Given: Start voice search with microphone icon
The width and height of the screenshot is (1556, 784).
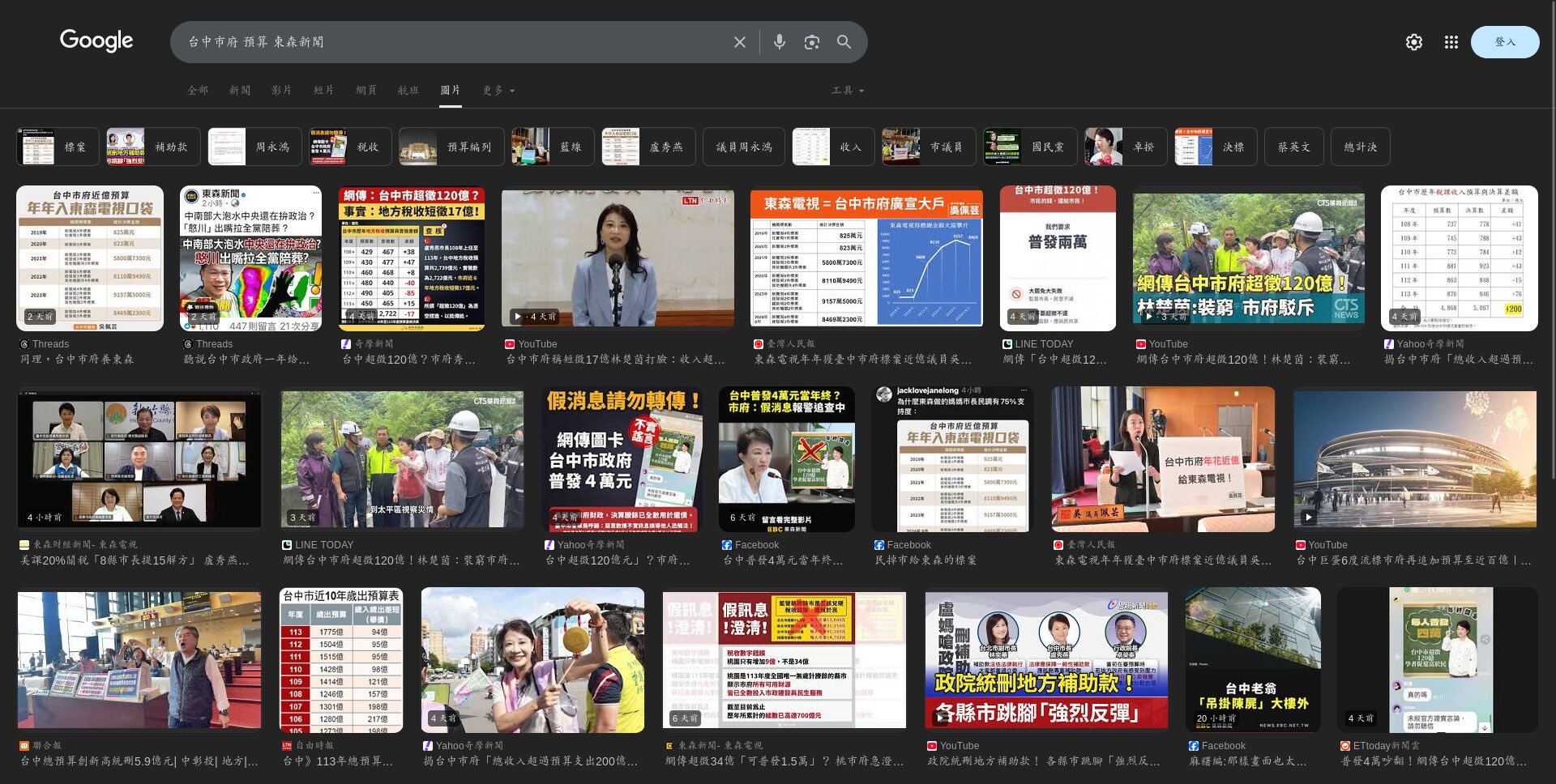Looking at the screenshot, I should [779, 42].
